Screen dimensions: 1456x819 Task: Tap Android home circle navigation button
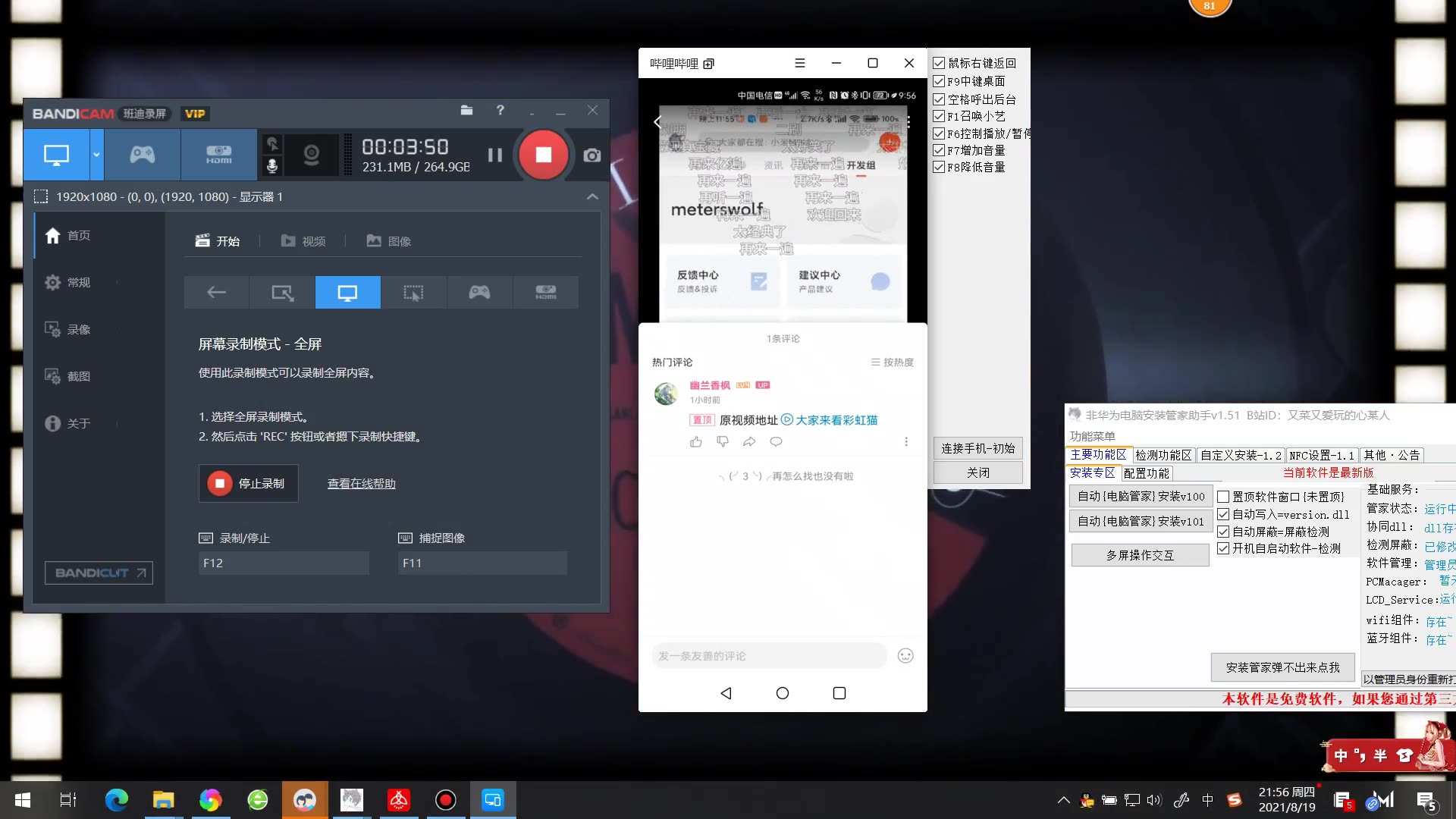(x=783, y=693)
